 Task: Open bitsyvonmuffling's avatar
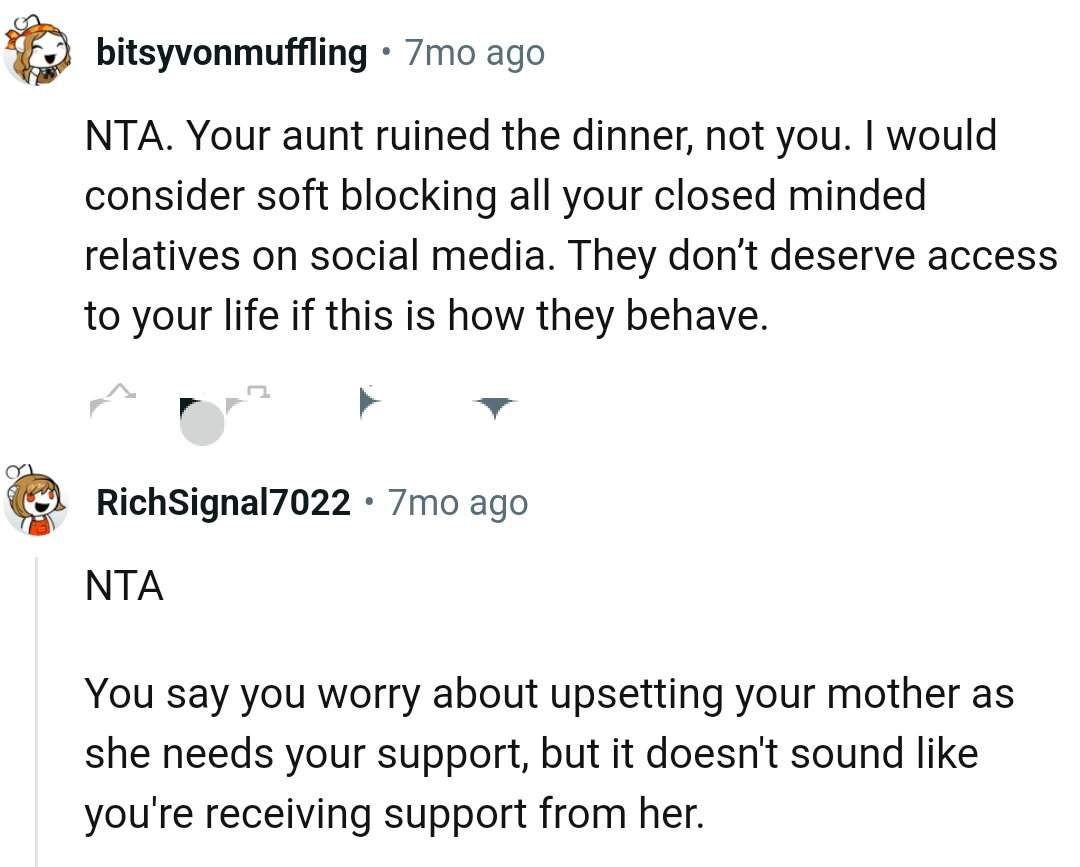tap(38, 48)
